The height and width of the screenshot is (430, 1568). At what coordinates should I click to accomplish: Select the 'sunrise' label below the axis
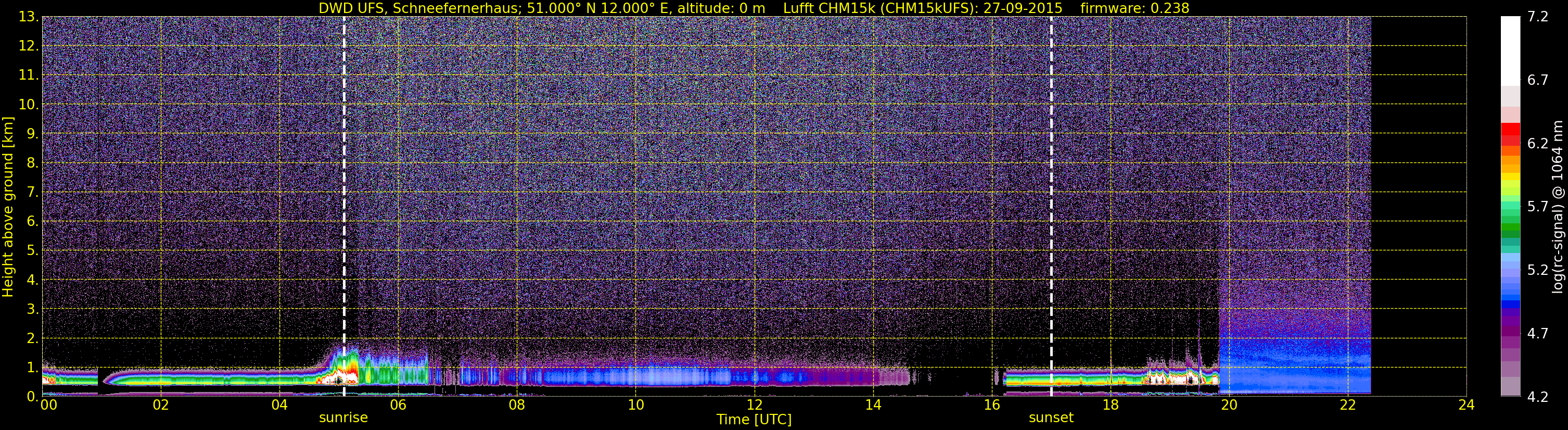[x=343, y=418]
